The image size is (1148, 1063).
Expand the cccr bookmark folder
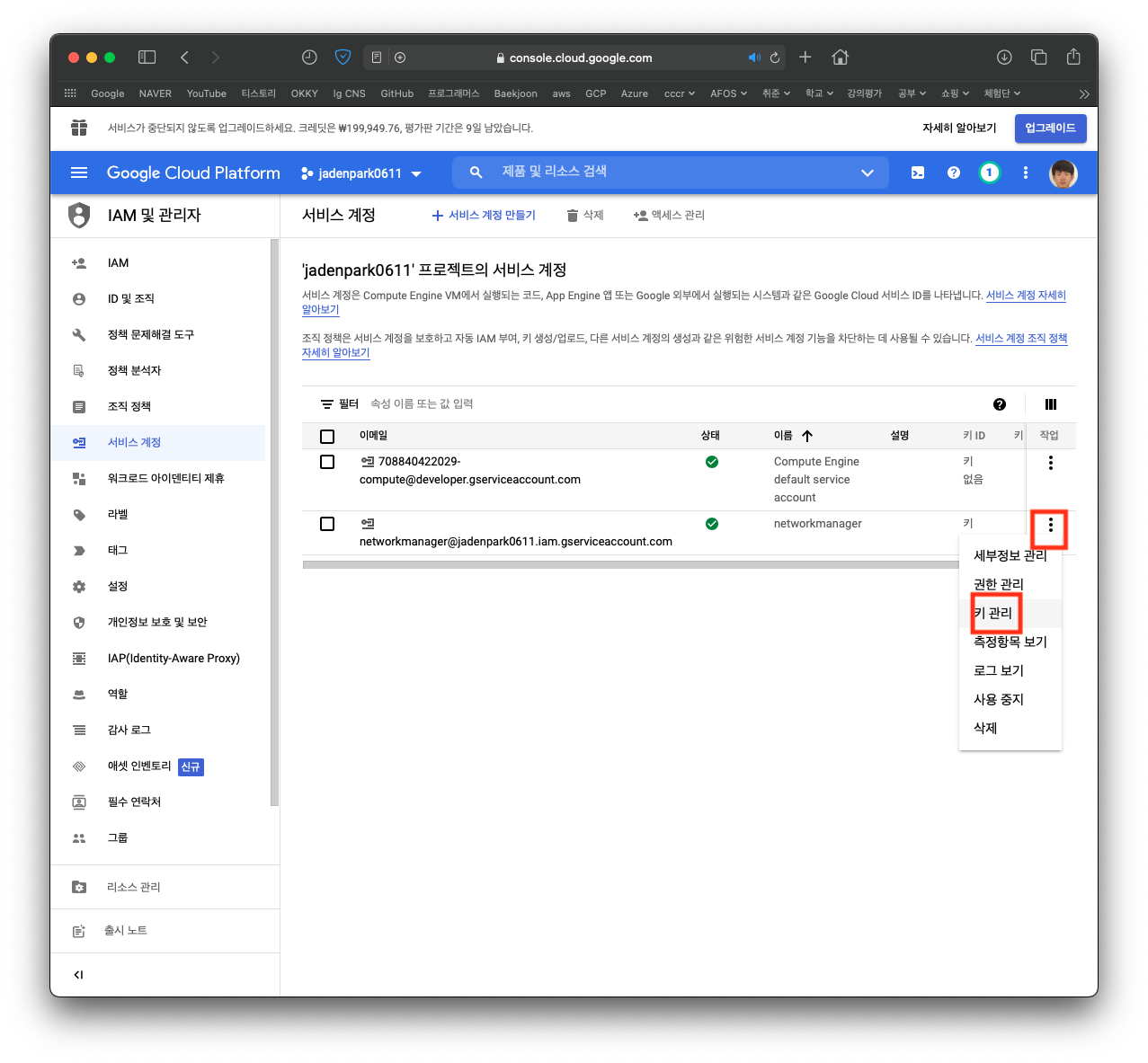680,93
